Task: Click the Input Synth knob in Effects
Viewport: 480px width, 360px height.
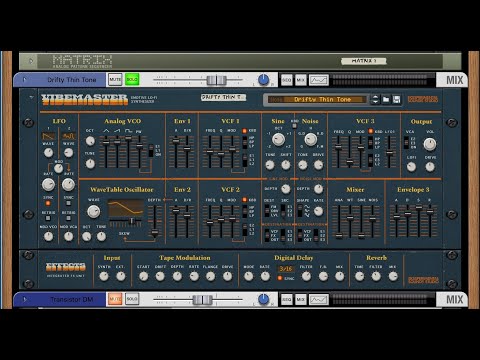Action: (x=104, y=276)
